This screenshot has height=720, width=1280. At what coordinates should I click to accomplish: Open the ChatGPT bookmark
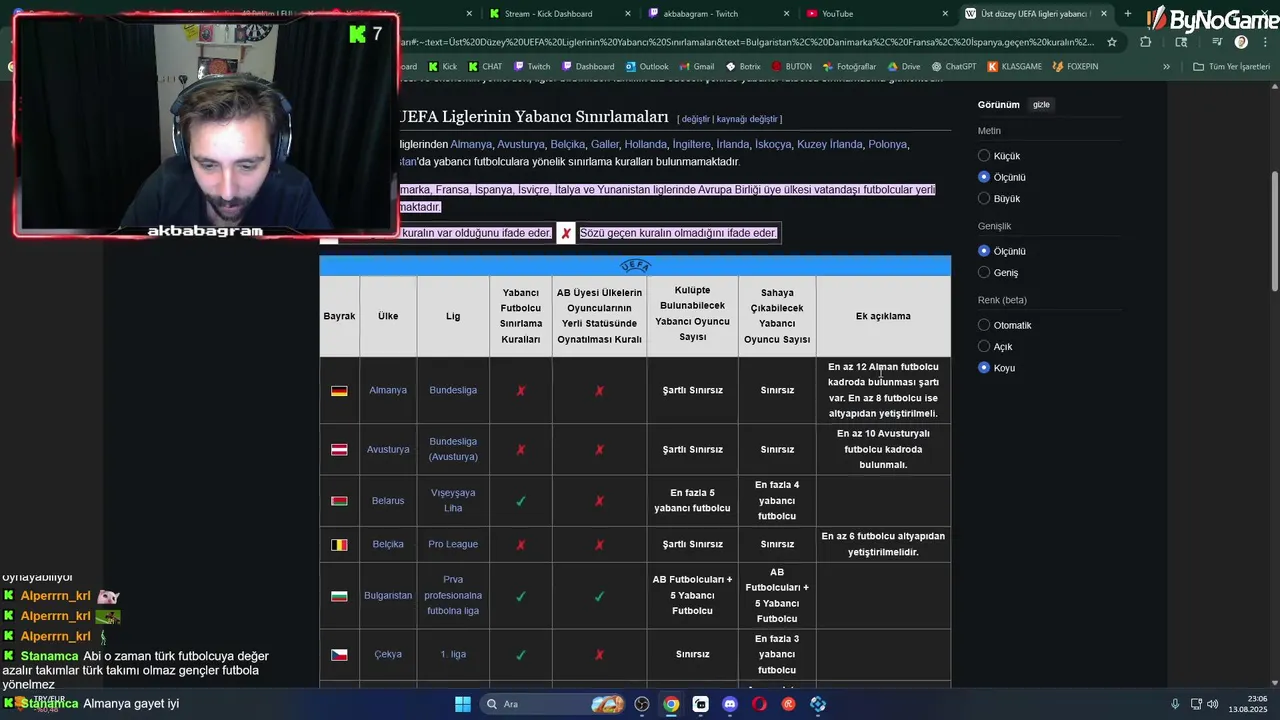click(x=954, y=67)
